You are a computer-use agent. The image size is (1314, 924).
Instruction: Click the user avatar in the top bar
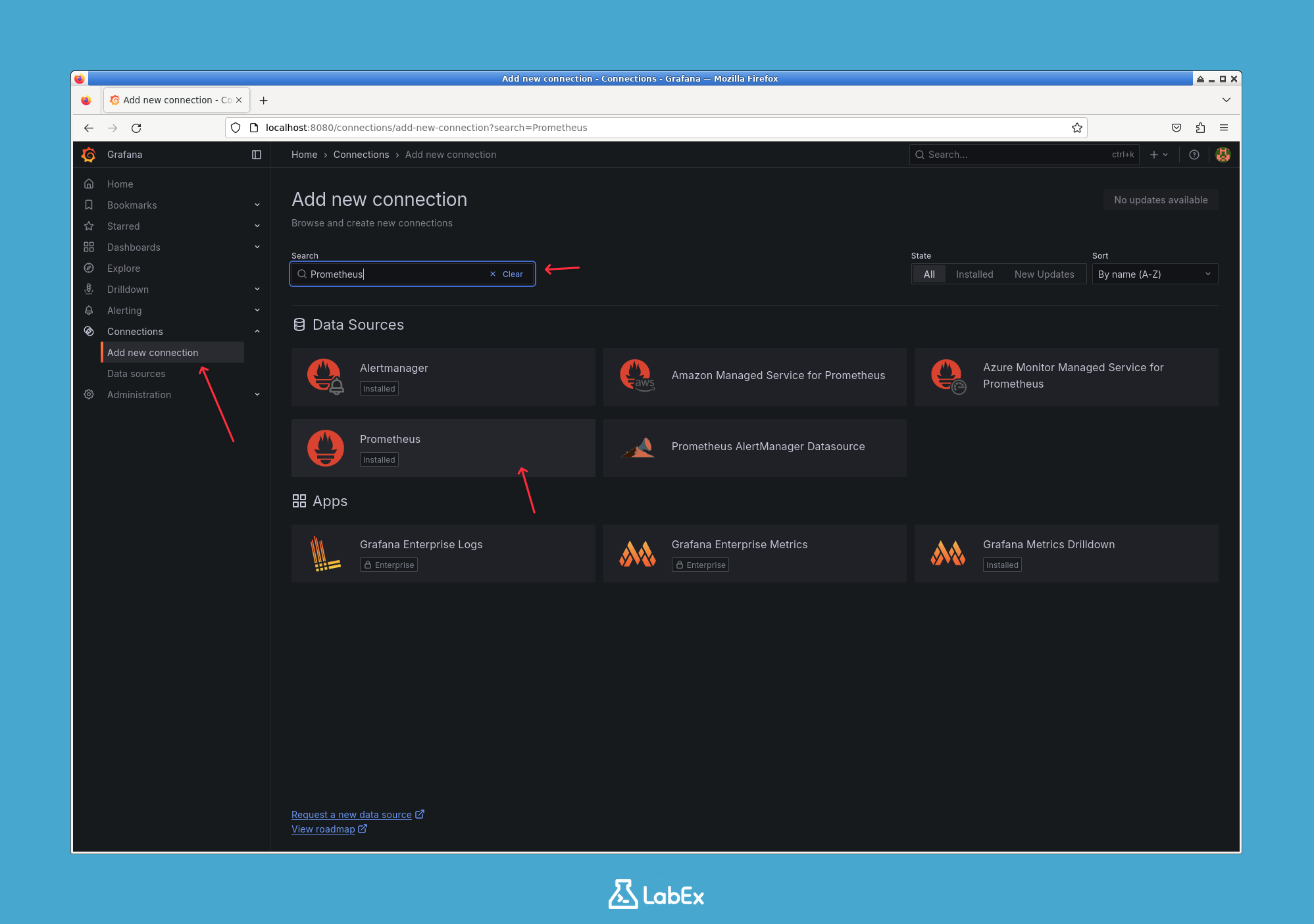pos(1223,154)
